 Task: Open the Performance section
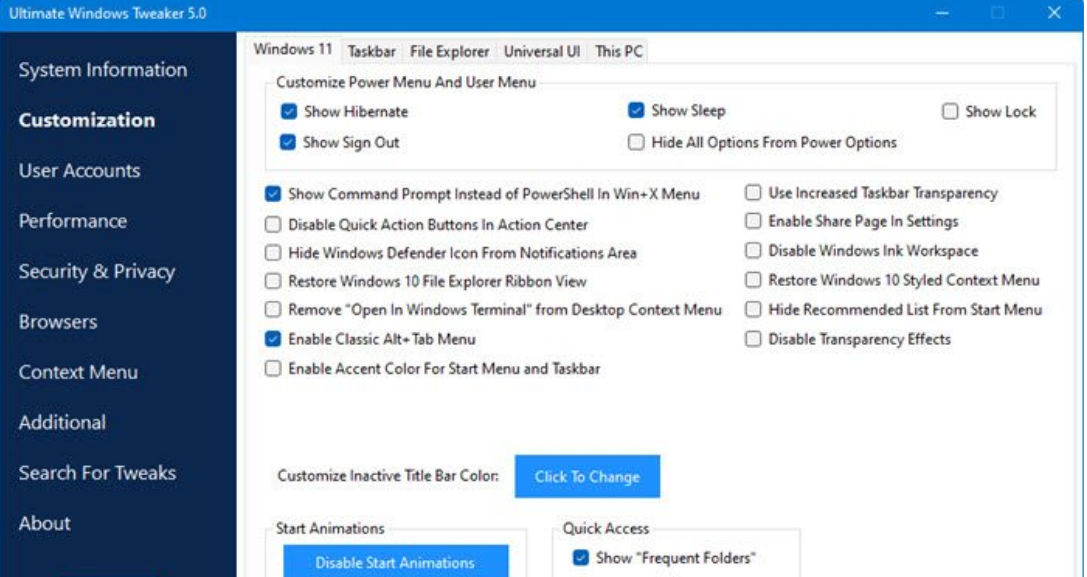pos(73,221)
